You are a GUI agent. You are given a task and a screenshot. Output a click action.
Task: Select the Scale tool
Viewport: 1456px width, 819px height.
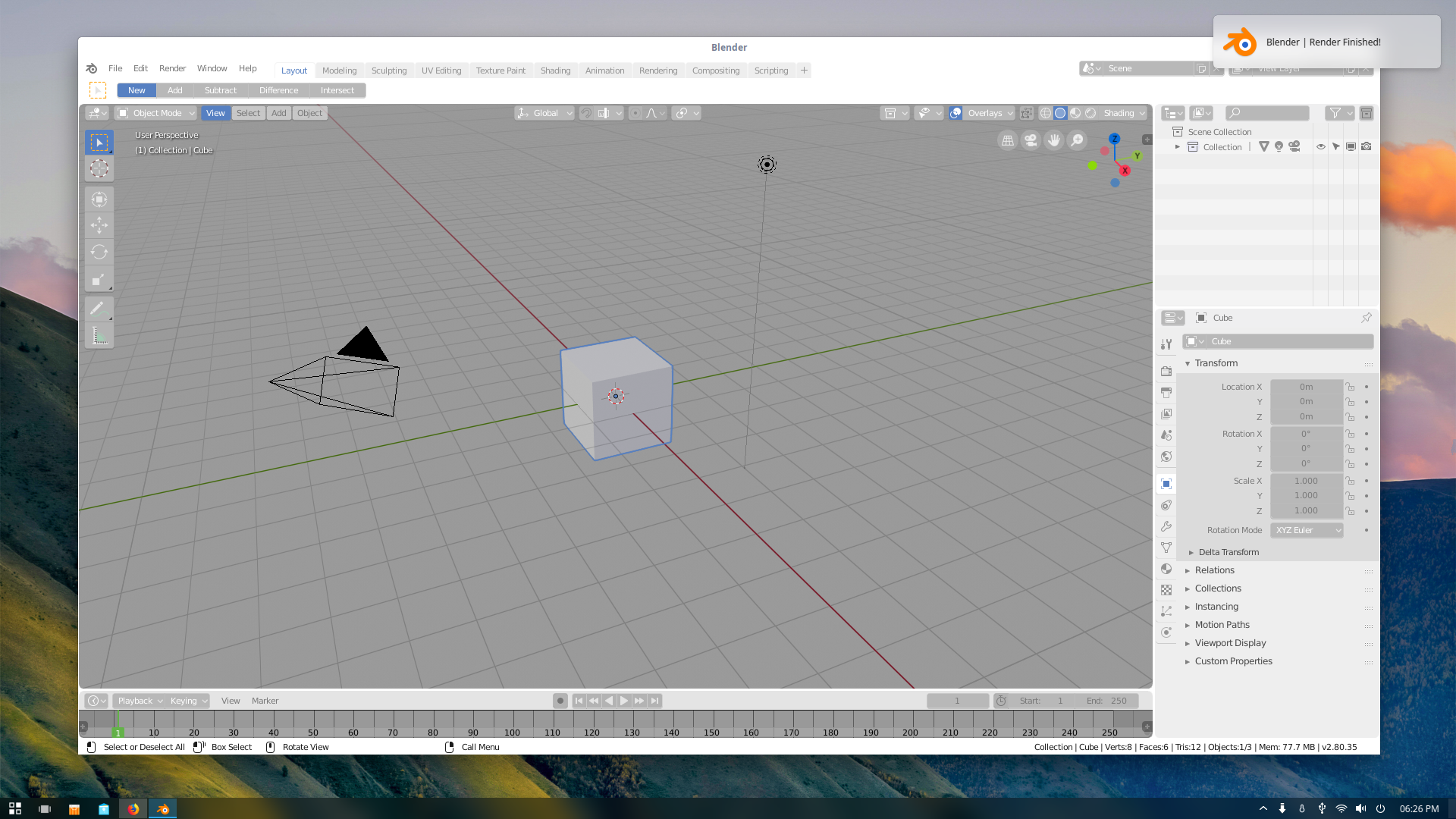point(99,279)
